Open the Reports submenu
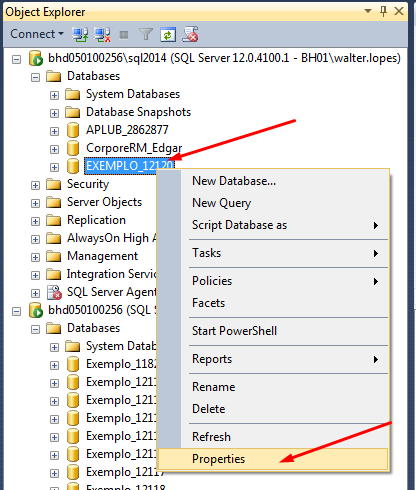Image resolution: width=416 pixels, height=490 pixels. [273, 359]
